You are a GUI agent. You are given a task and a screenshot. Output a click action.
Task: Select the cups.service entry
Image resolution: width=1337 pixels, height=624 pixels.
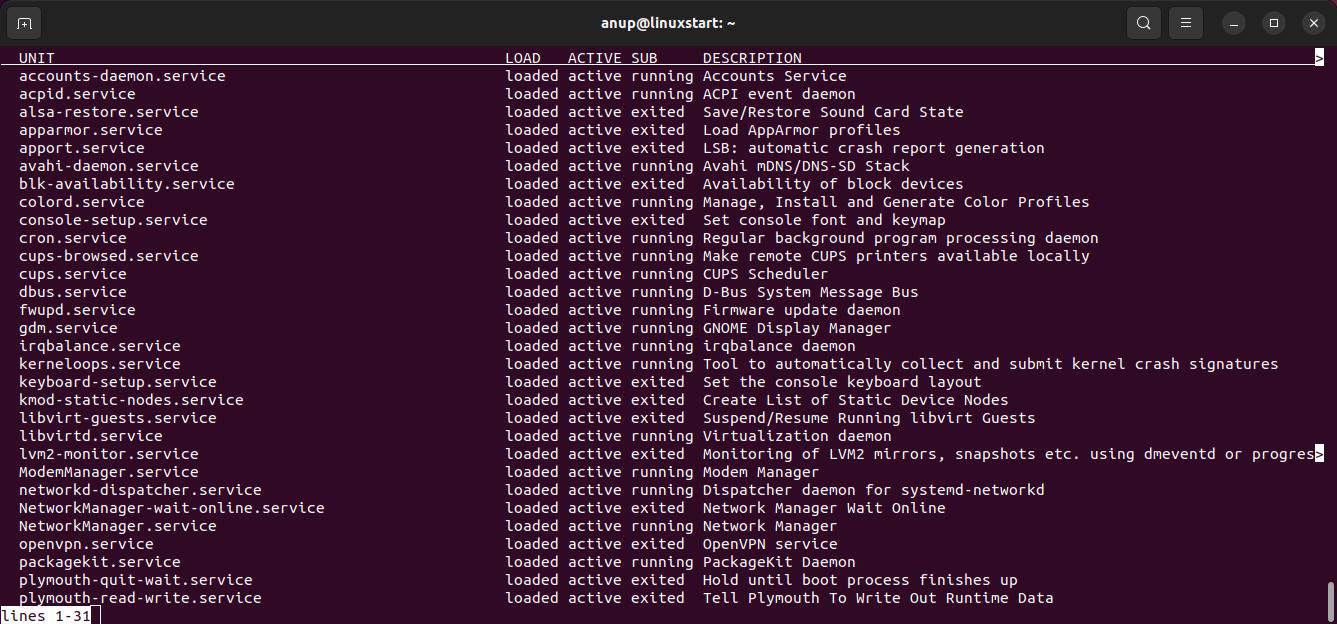coord(72,273)
